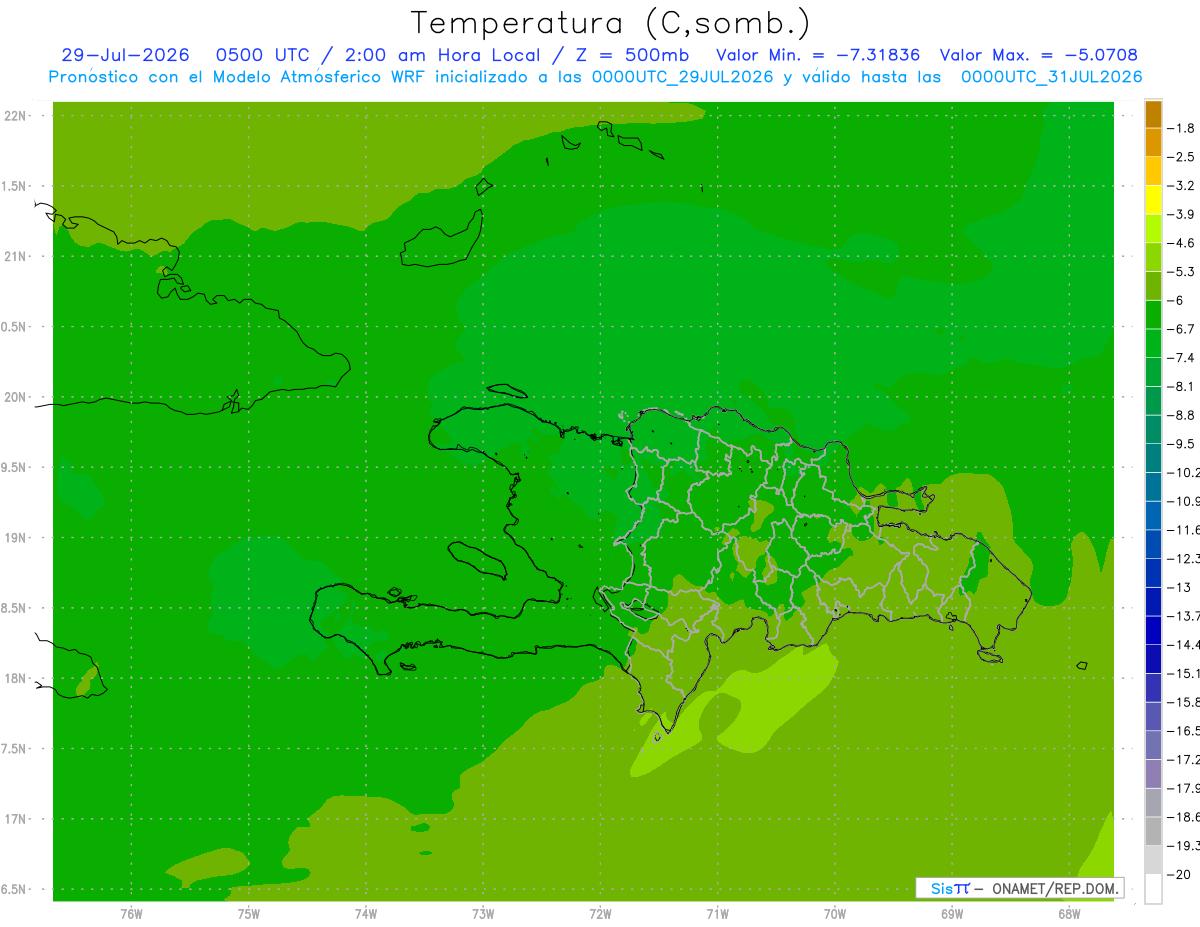1200x927 pixels.
Task: Click the '-7.4' colorbar label
Action: (1181, 358)
